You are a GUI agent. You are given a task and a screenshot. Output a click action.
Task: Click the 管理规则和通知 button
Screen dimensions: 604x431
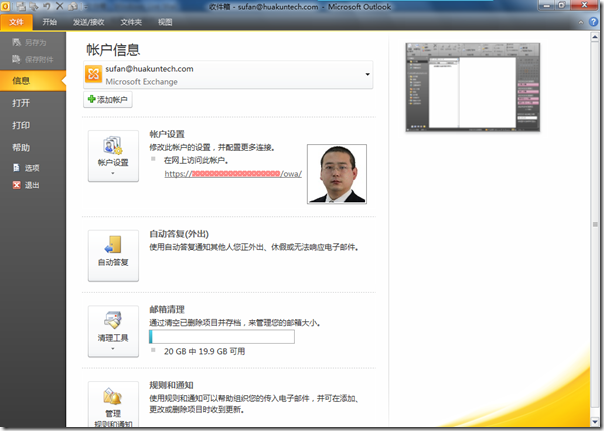click(x=113, y=404)
